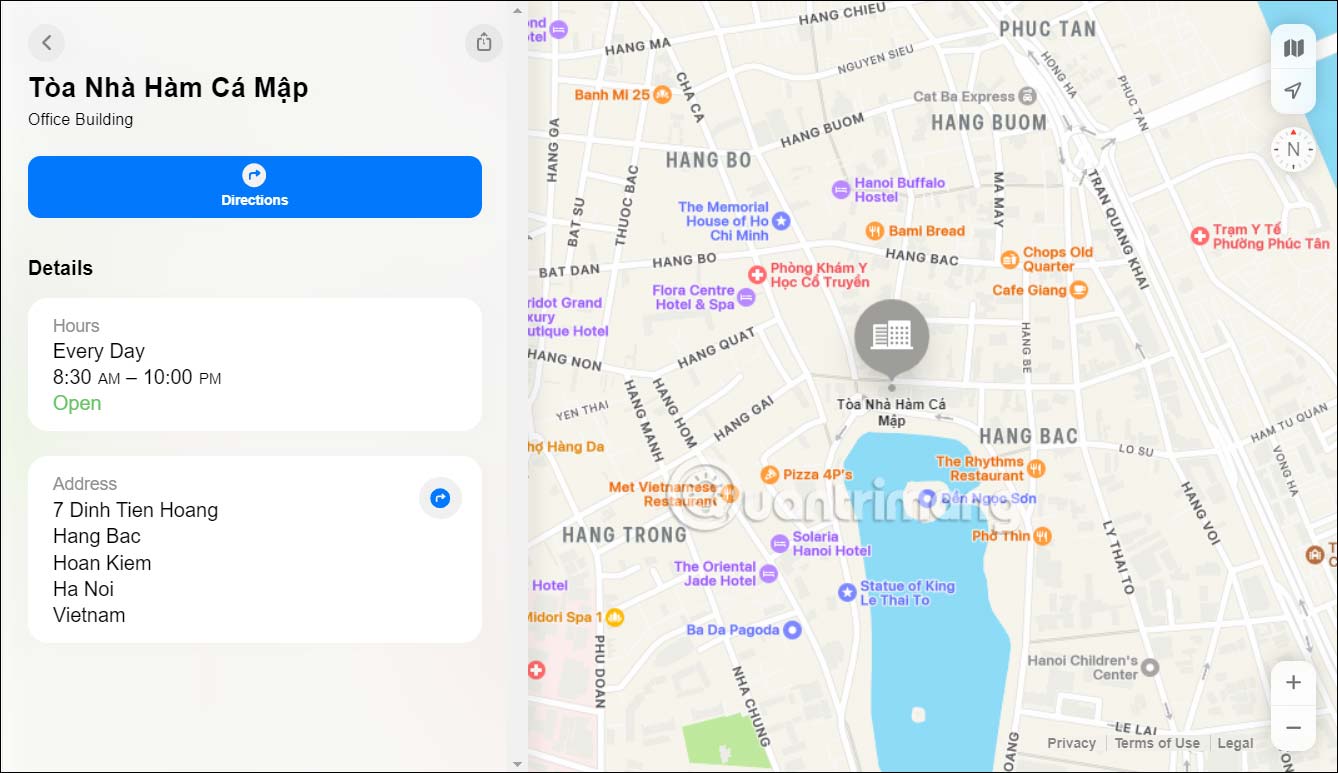Screen dimensions: 1338x773
Task: Click the back arrow to exit location details
Action: pyautogui.click(x=46, y=43)
